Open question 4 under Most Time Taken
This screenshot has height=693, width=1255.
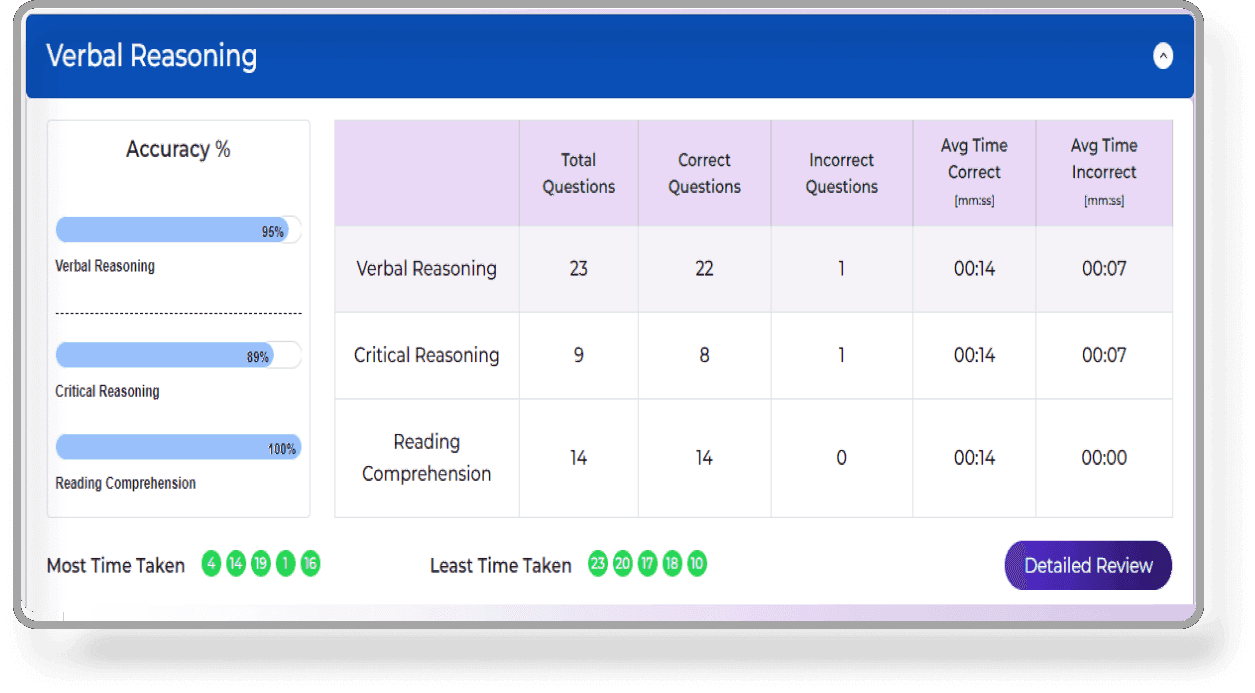pyautogui.click(x=211, y=564)
